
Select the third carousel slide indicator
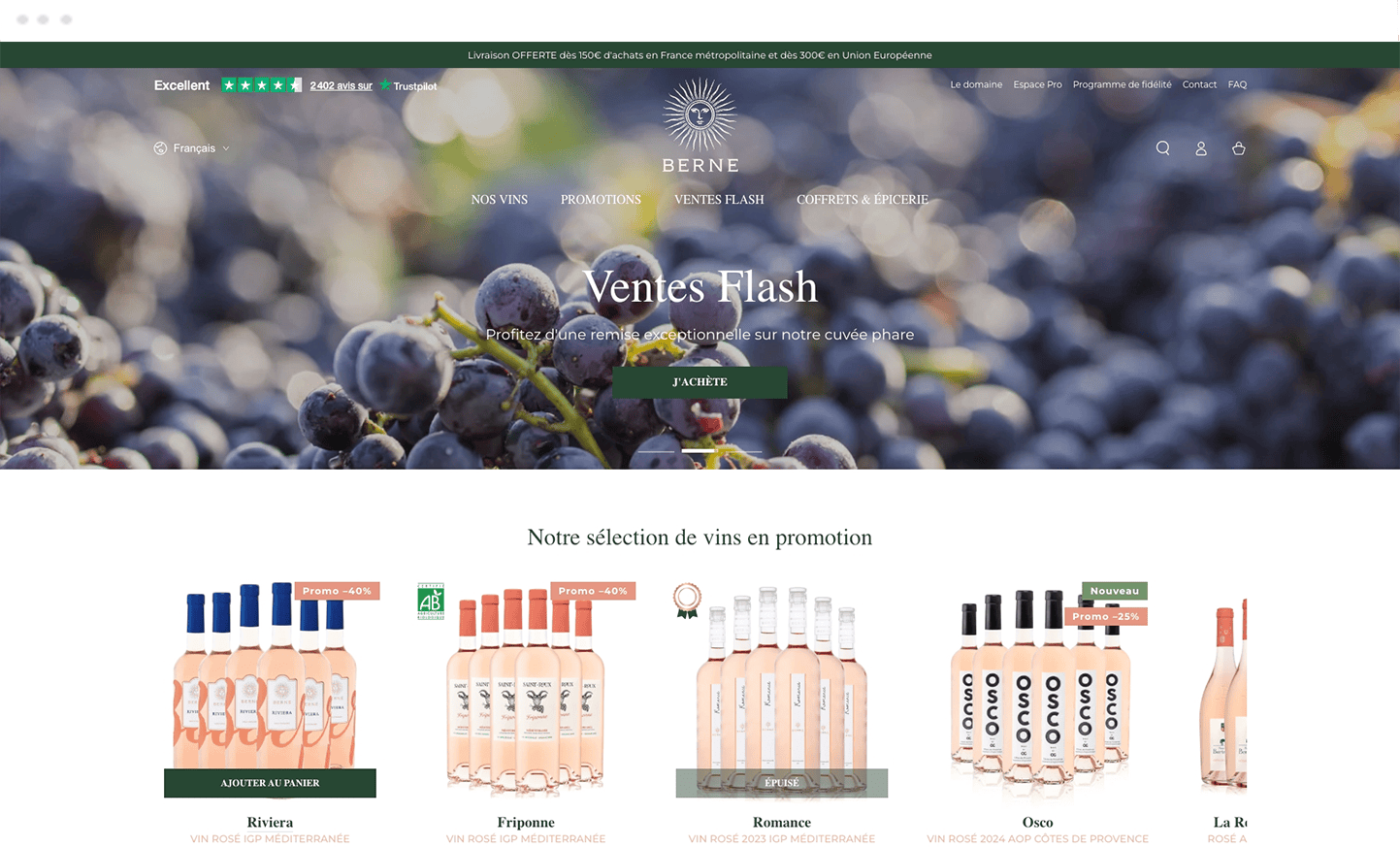(x=743, y=451)
